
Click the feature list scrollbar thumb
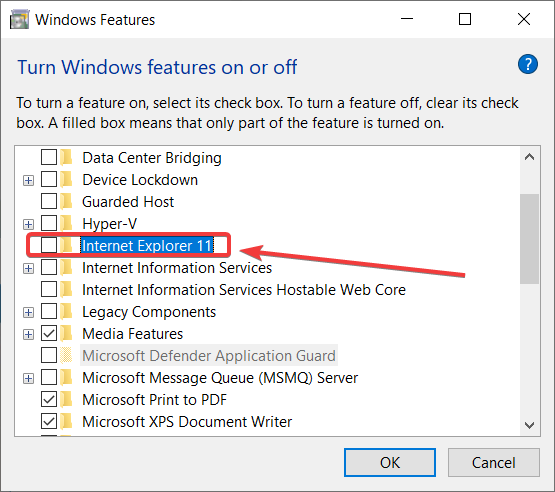529,239
